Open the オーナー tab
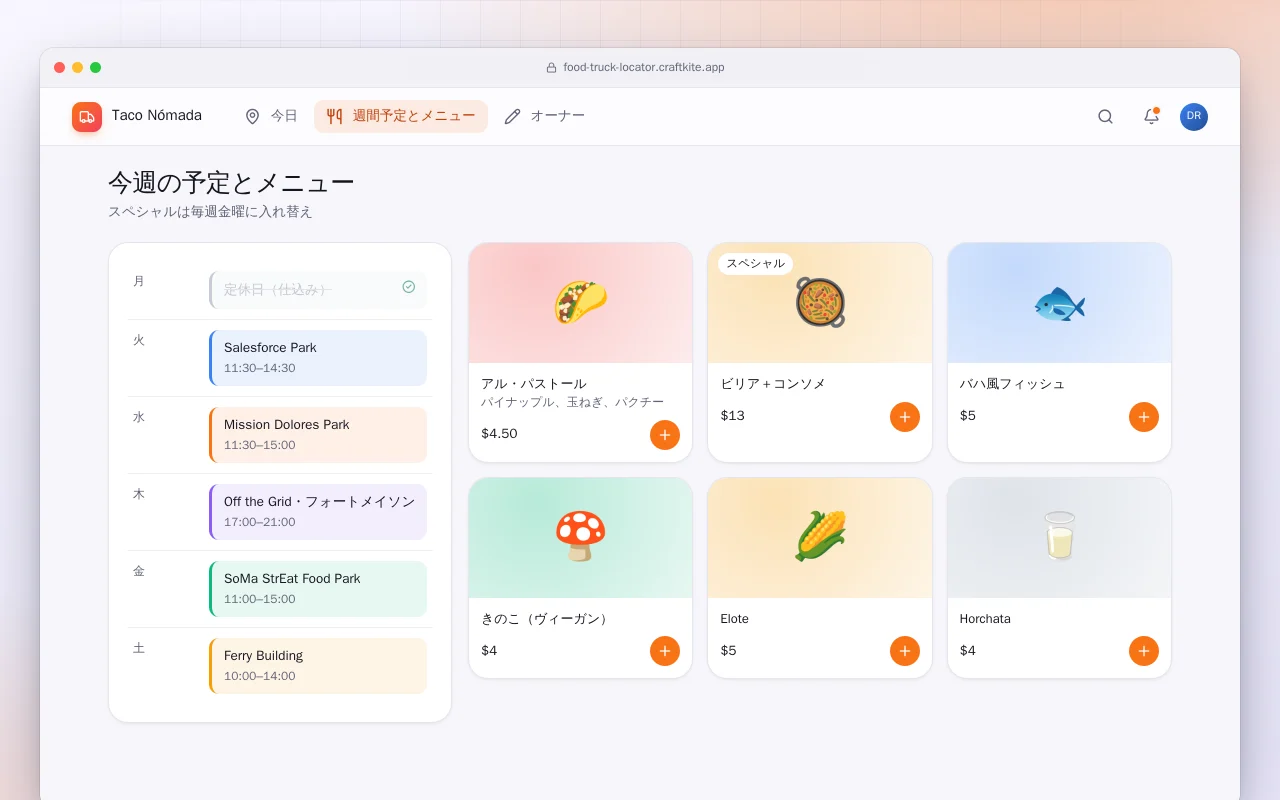 [x=544, y=116]
